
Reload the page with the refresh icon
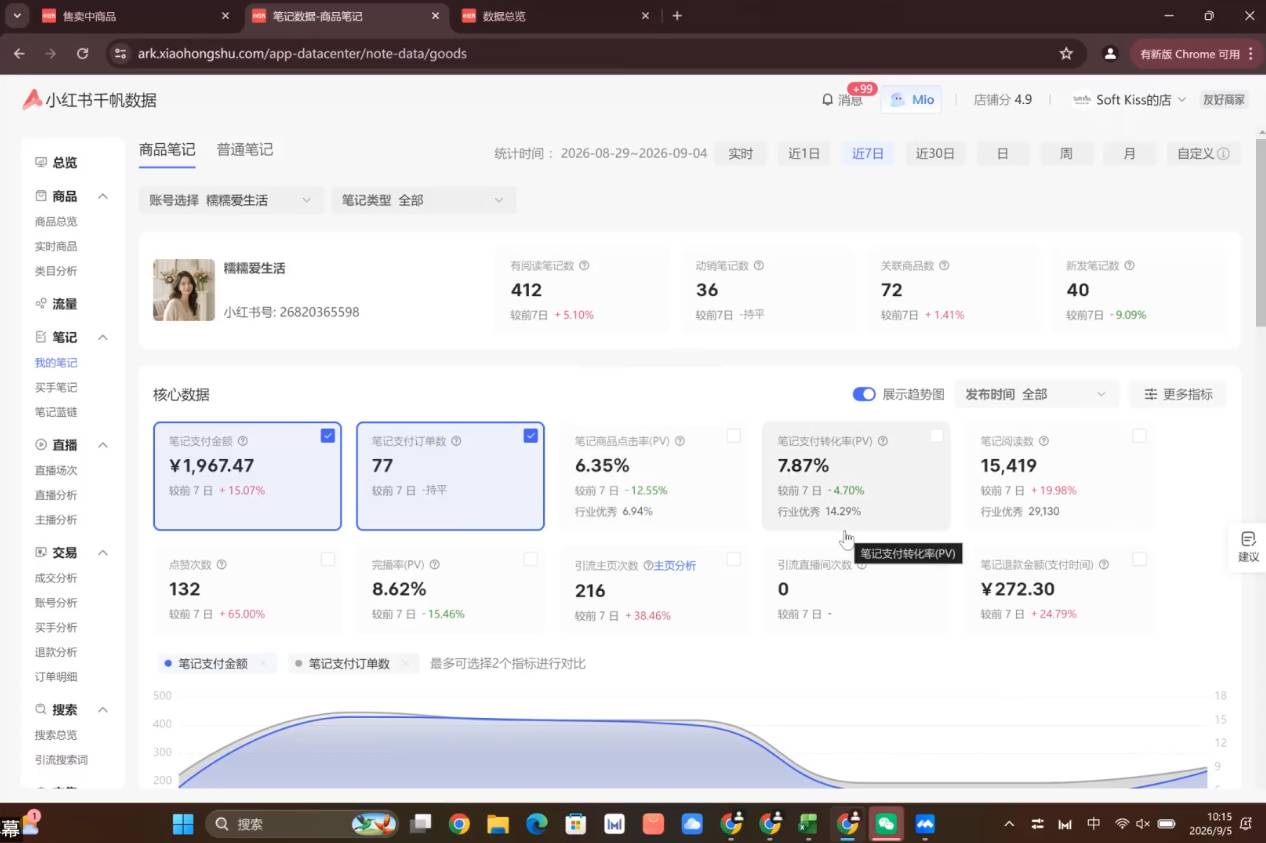[82, 53]
